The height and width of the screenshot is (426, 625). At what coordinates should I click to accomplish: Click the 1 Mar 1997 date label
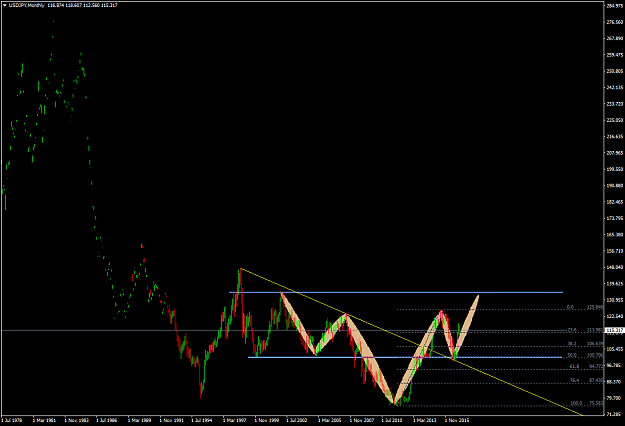[235, 420]
